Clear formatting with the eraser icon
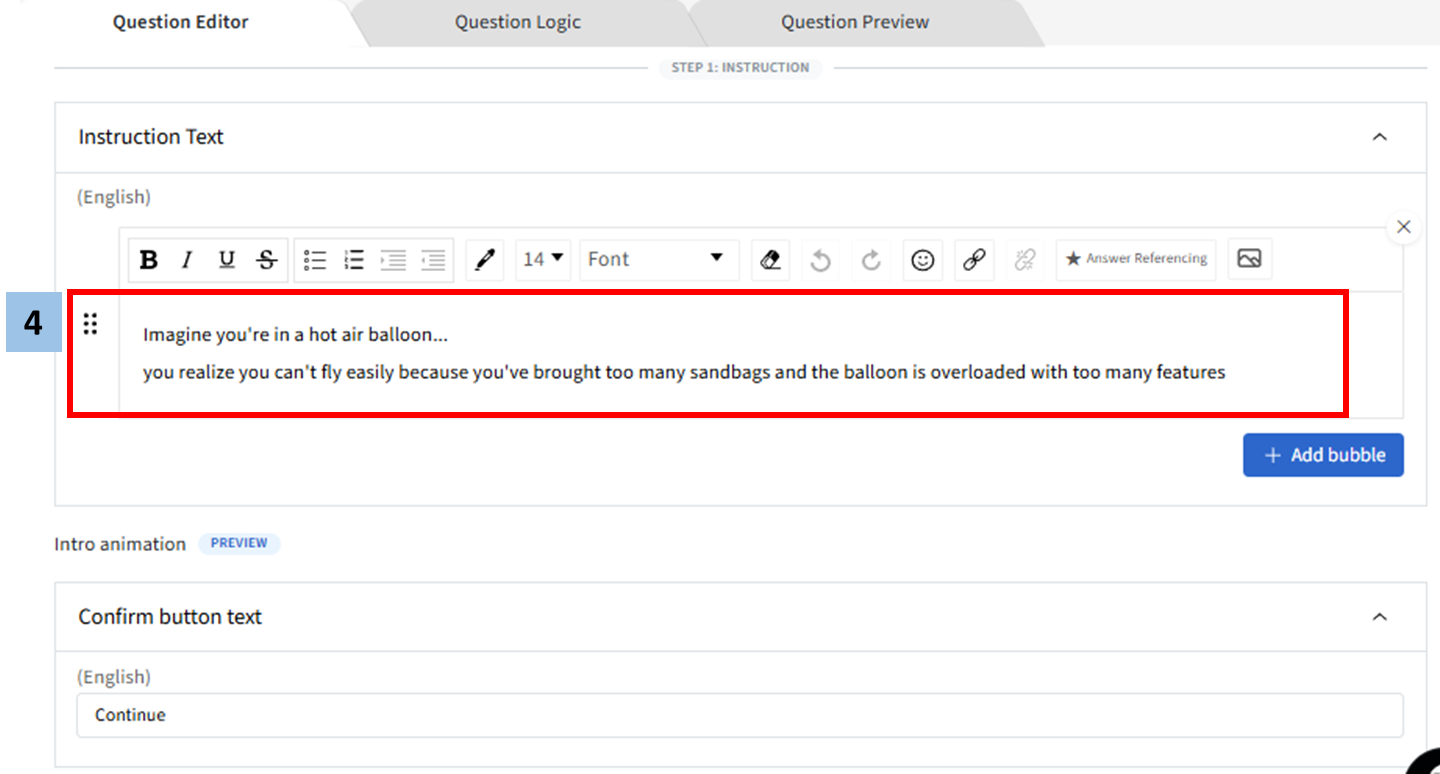Image resolution: width=1440 pixels, height=774 pixels. point(770,260)
